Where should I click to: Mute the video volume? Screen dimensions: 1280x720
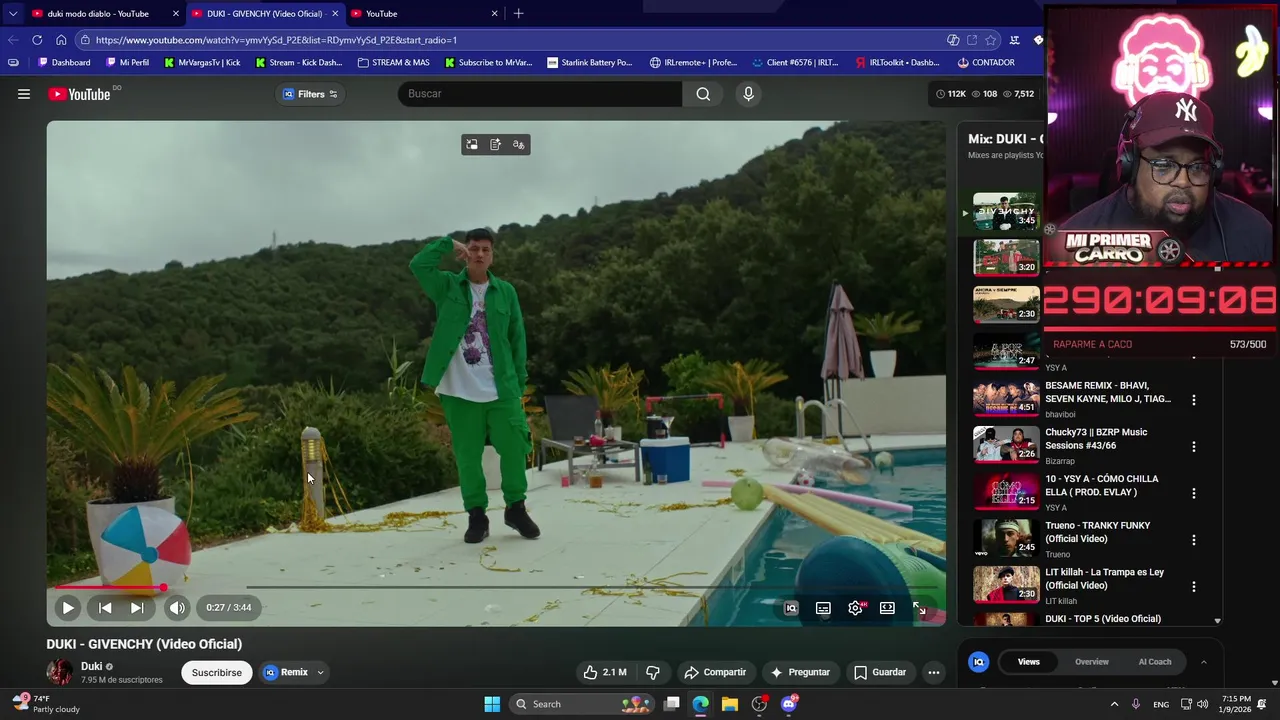[177, 608]
